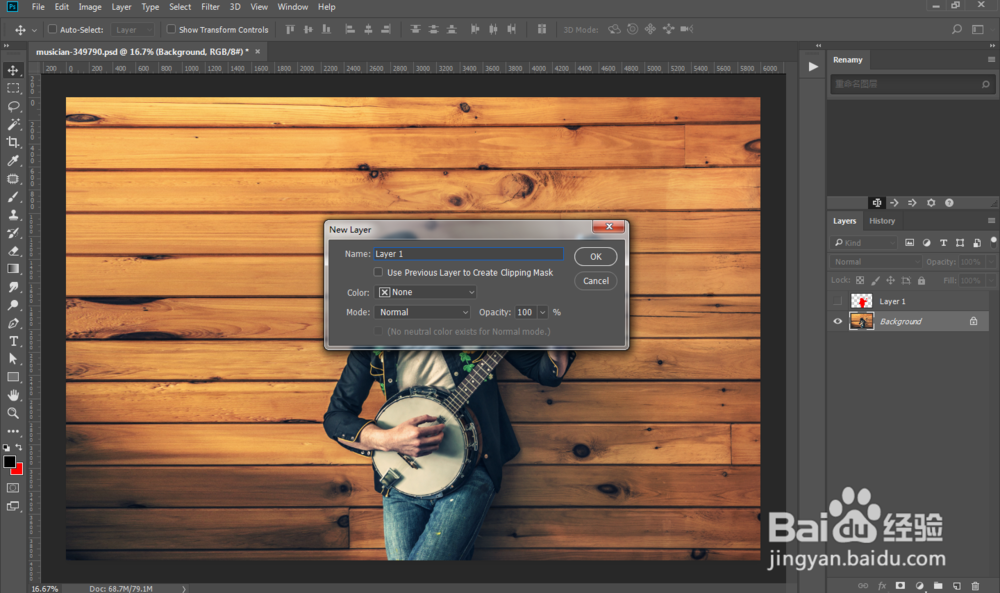Click the search icon in options bar
This screenshot has height=593, width=1000.
tap(957, 29)
